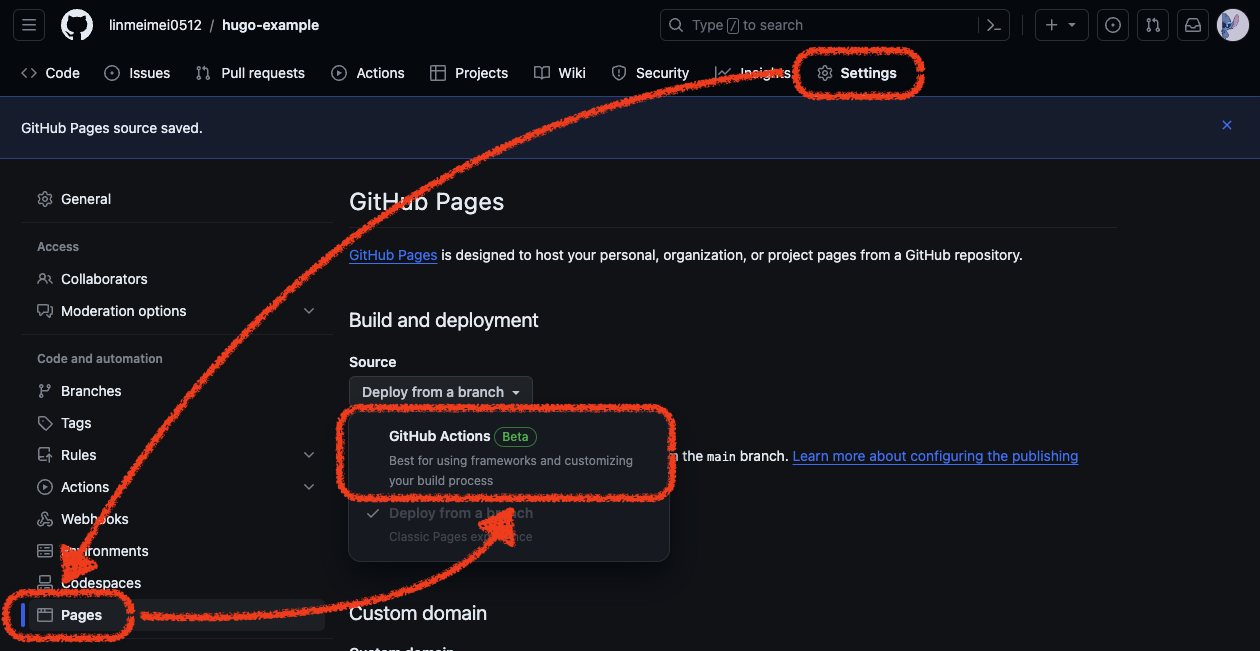The height and width of the screenshot is (651, 1260).
Task: Click the 'Access' sidebar section label
Action: (x=58, y=247)
